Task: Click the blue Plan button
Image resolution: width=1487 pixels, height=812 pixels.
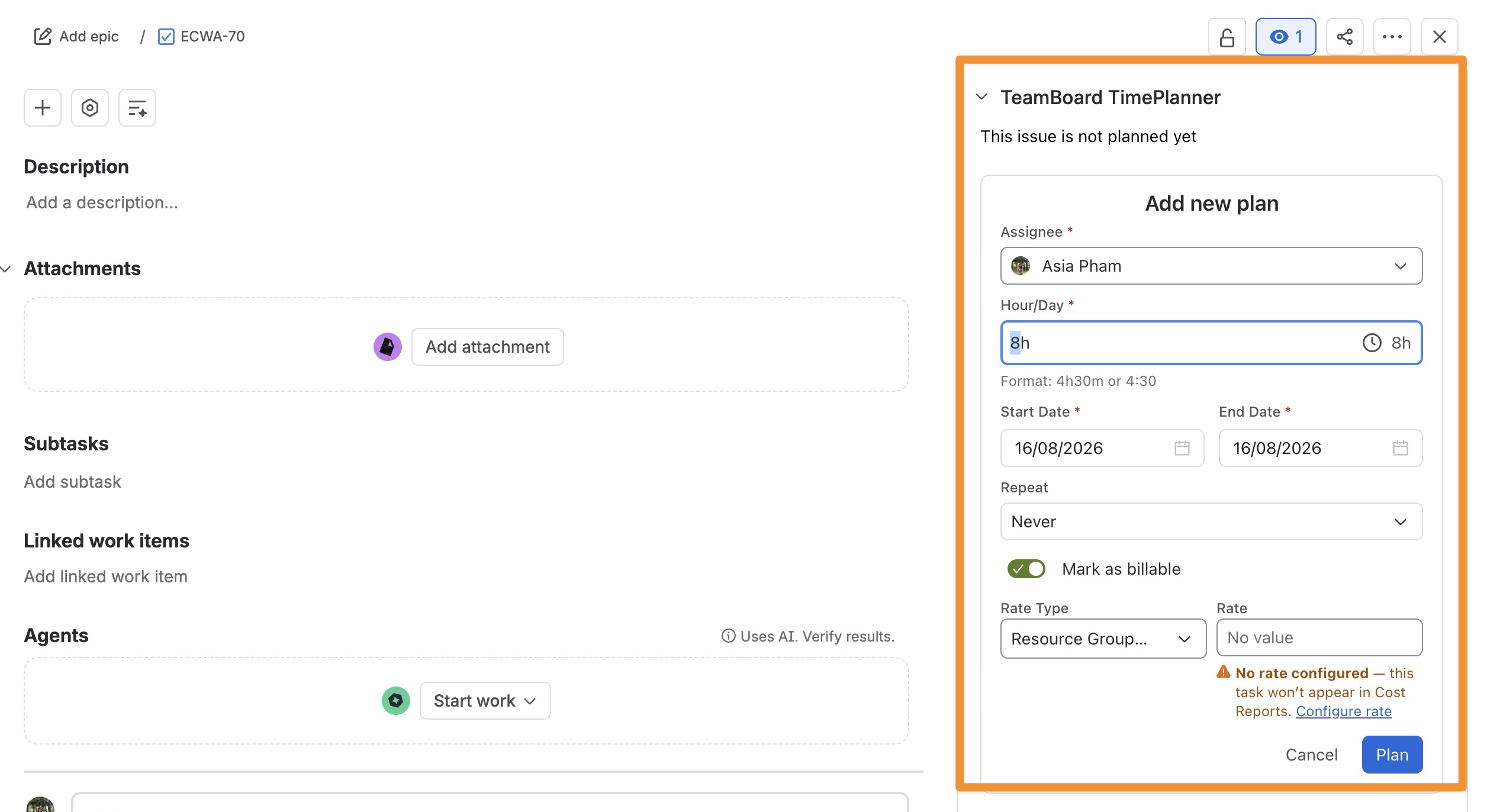Action: coord(1392,755)
